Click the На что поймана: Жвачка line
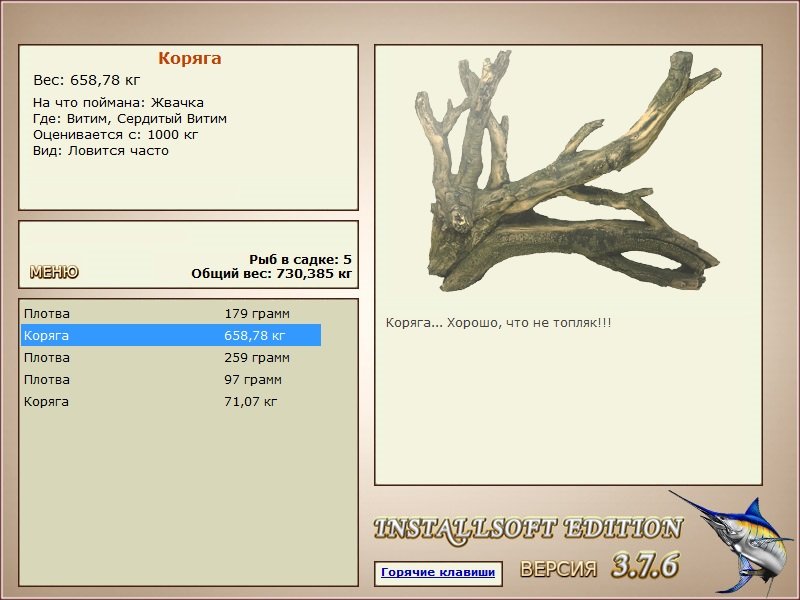 (x=118, y=103)
